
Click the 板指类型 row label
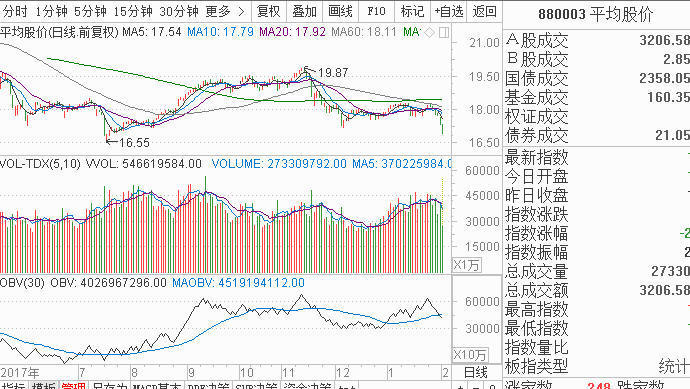537,366
